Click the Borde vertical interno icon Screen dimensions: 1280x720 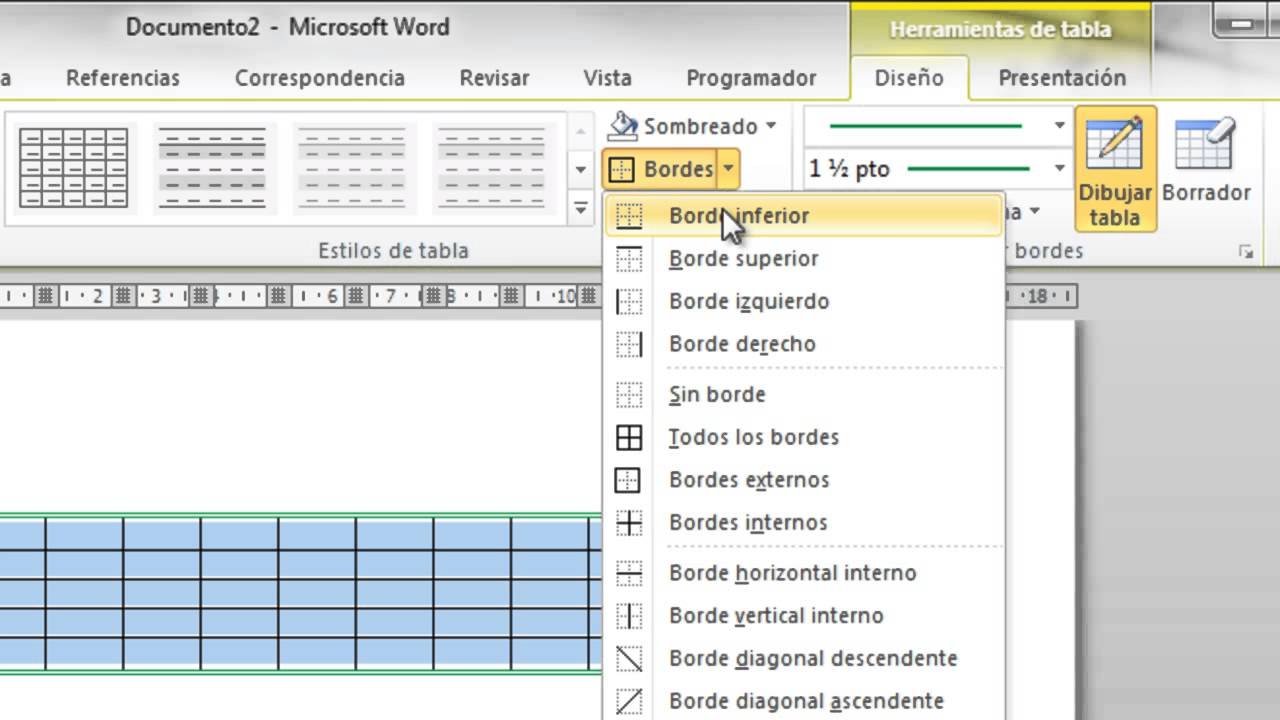coord(629,616)
